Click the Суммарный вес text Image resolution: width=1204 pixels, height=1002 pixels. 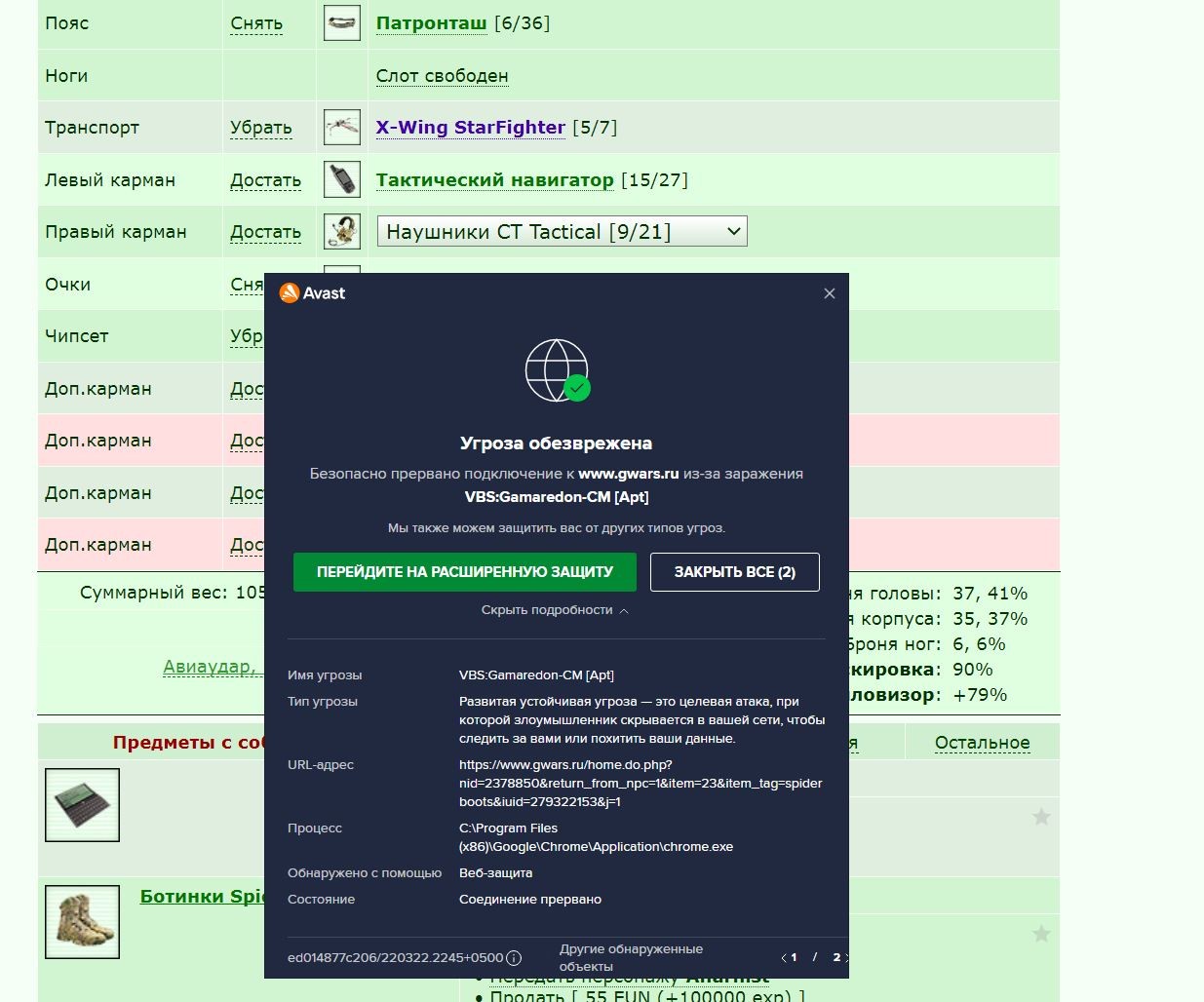172,593
